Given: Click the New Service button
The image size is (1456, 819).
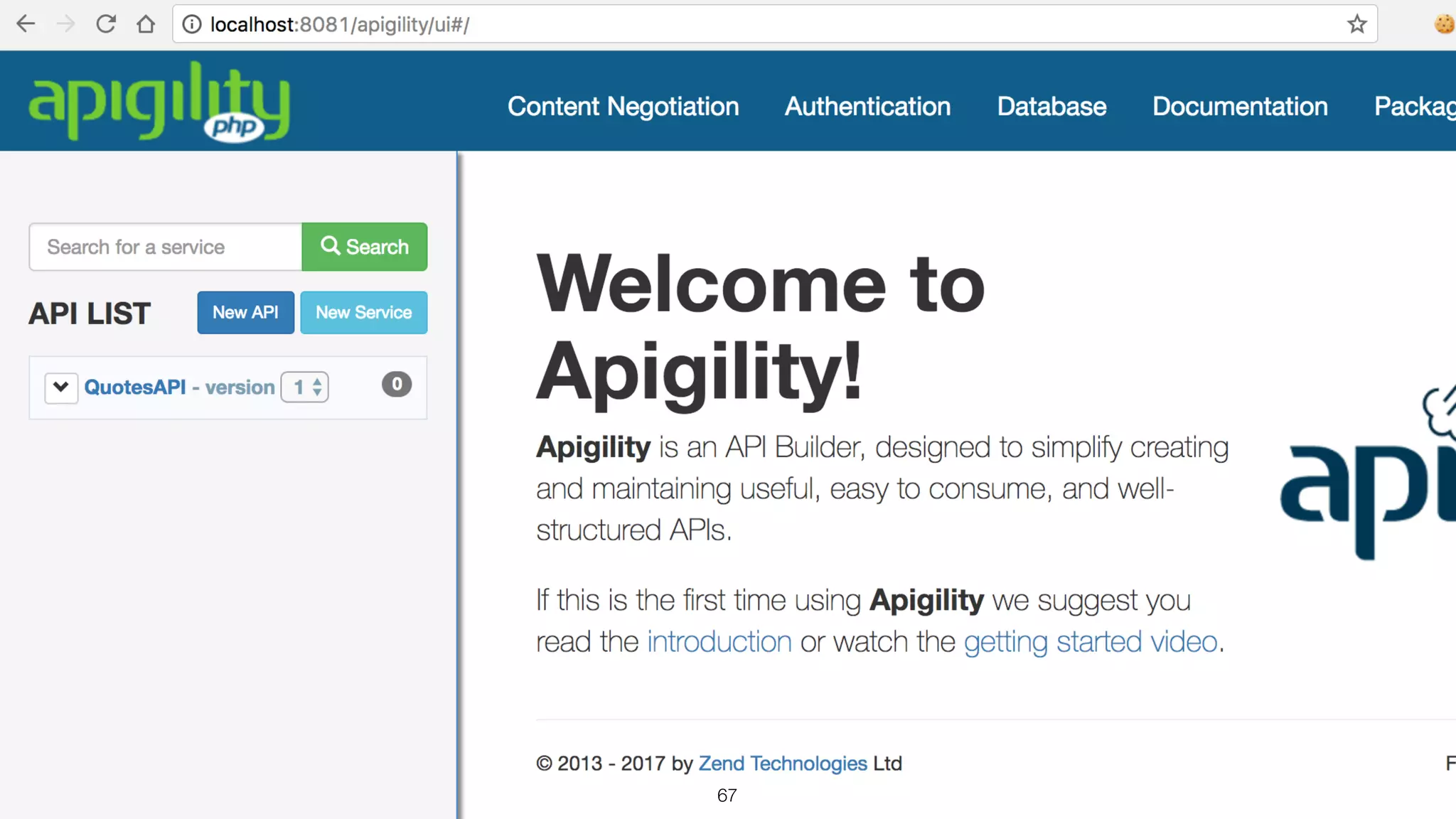Looking at the screenshot, I should tap(363, 312).
